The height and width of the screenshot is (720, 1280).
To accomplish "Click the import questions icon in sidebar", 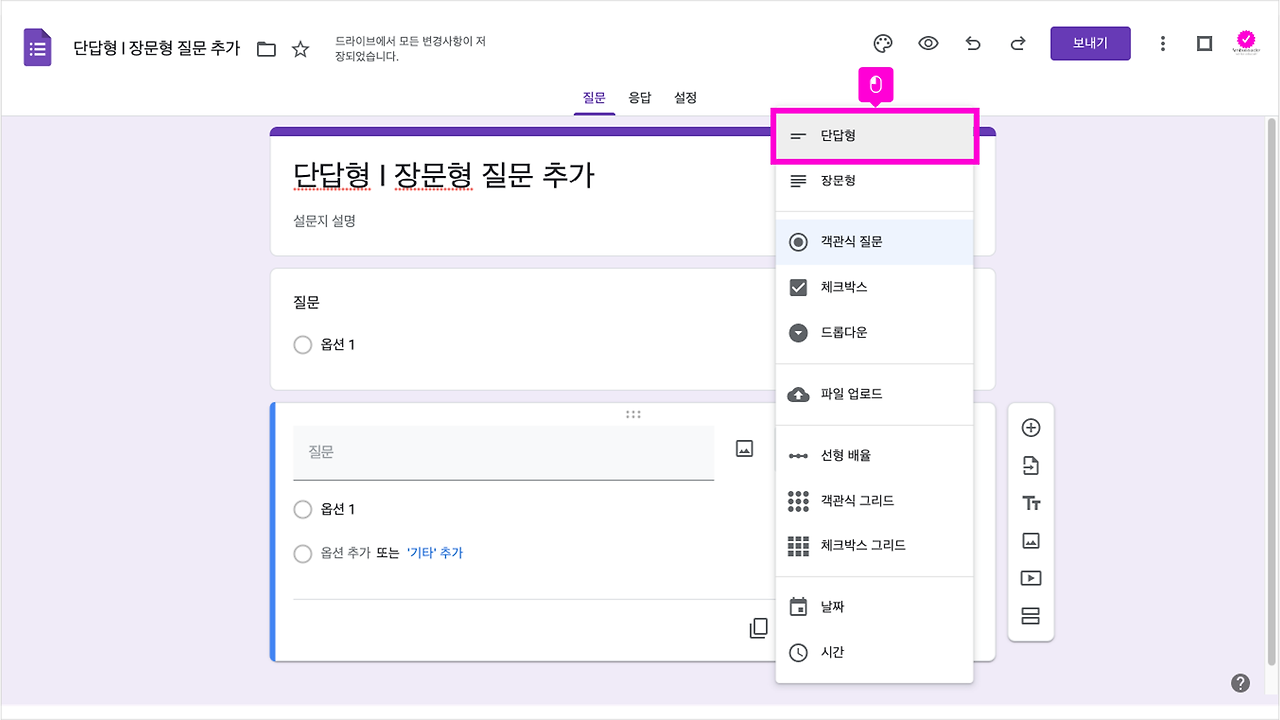I will (1030, 465).
